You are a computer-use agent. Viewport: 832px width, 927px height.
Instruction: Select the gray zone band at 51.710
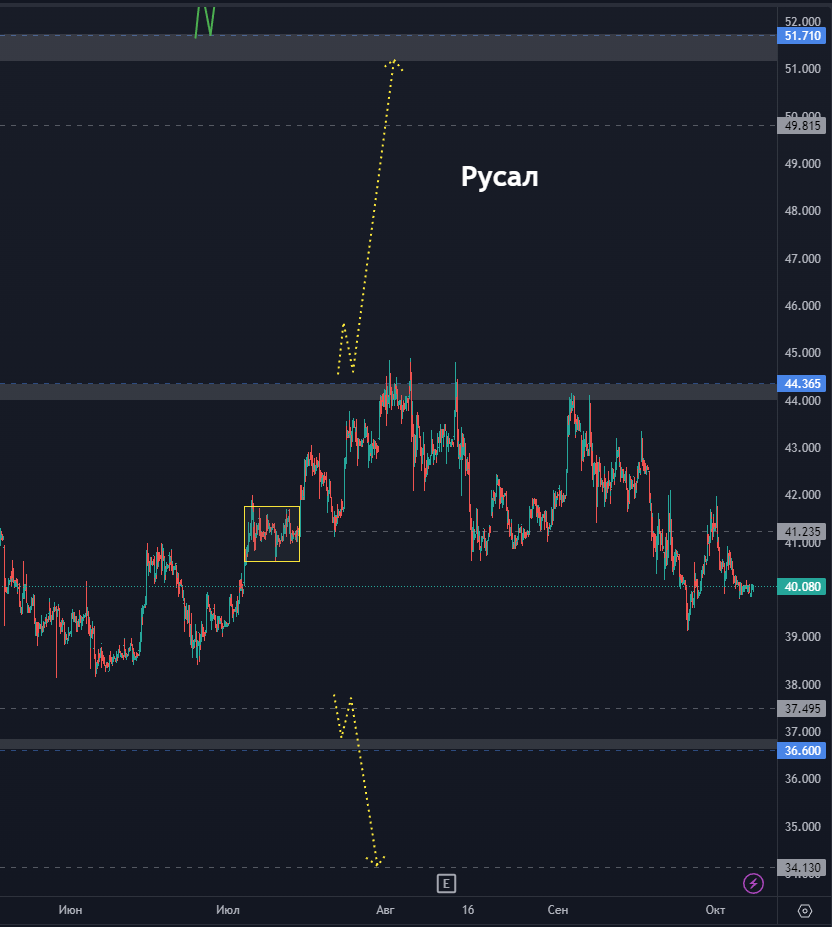click(x=388, y=48)
